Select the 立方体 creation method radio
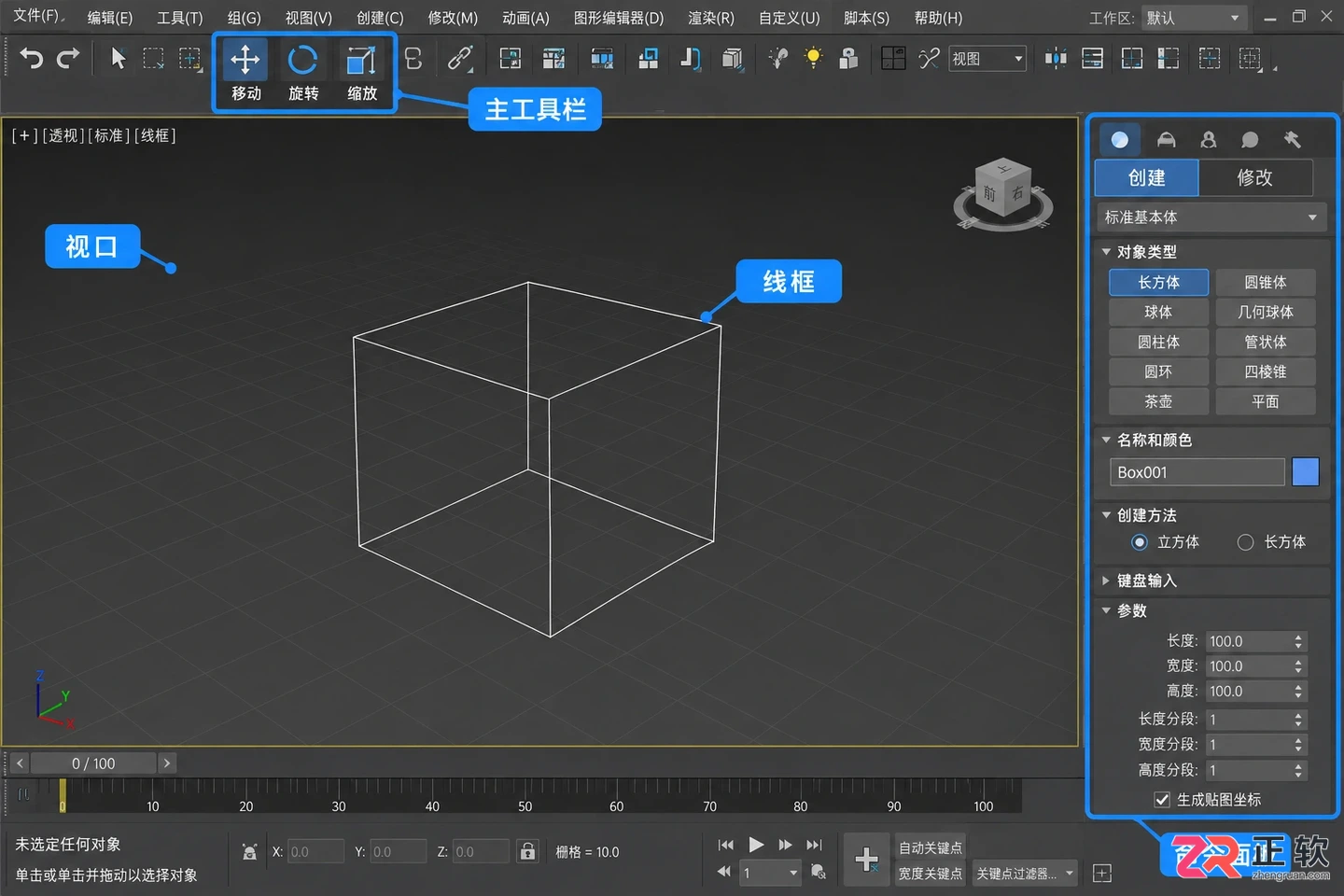 (x=1140, y=542)
